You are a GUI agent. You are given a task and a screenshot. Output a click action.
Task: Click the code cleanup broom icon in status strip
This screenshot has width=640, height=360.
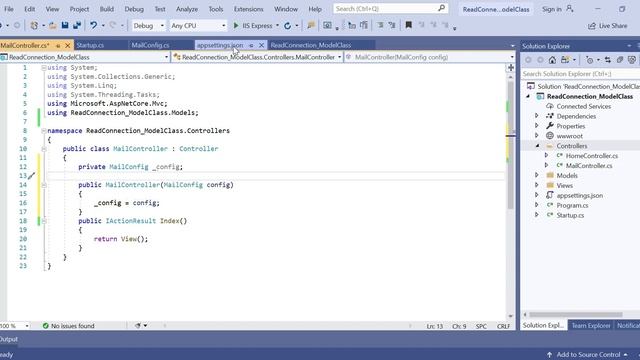(x=138, y=326)
